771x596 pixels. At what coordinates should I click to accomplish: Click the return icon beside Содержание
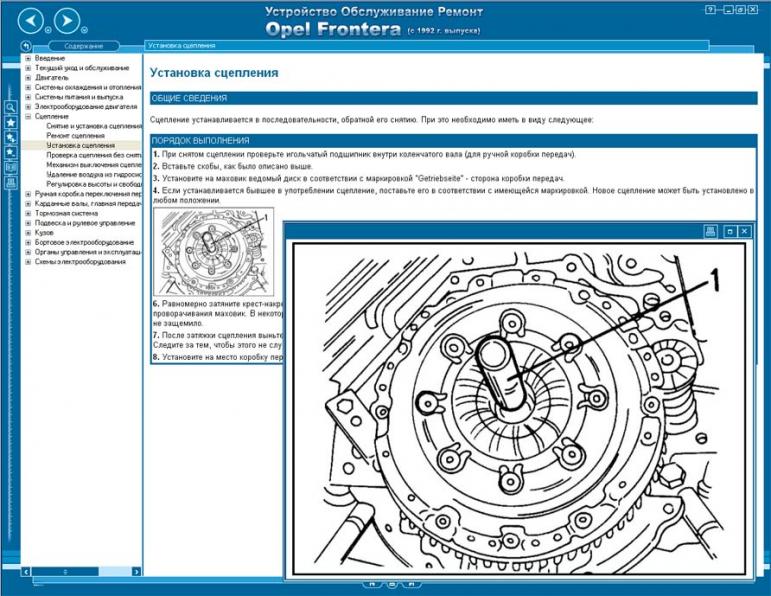coord(26,46)
